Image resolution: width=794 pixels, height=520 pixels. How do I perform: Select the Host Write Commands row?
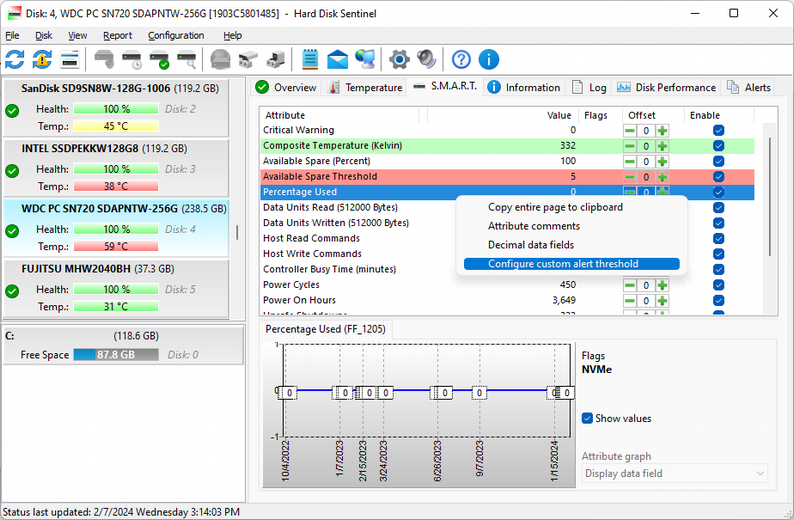point(507,254)
